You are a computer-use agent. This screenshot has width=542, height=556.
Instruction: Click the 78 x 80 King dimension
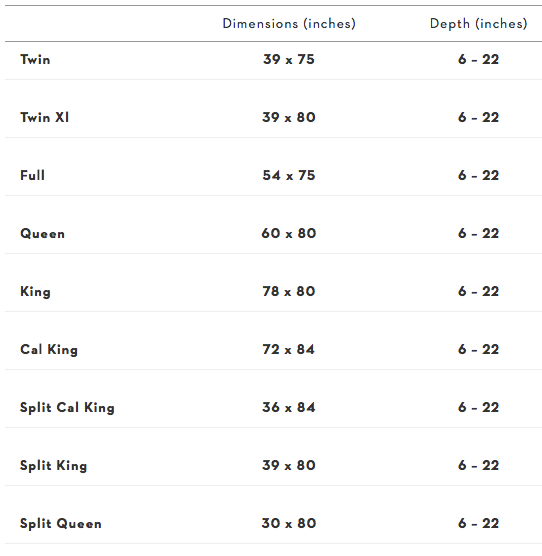(x=289, y=291)
